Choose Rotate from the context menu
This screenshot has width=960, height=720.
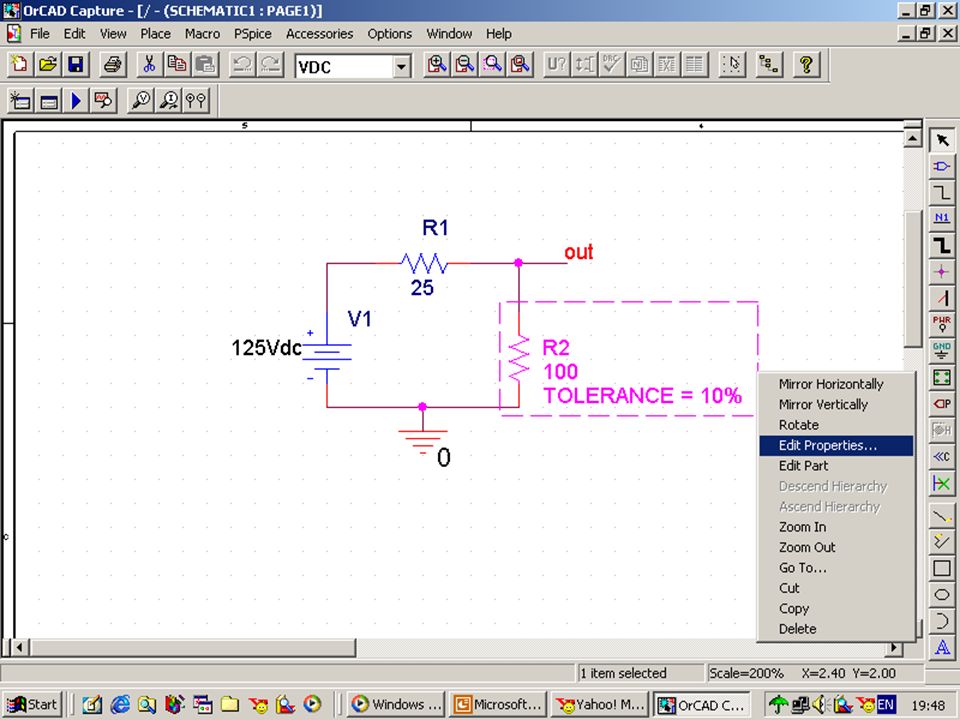tap(836, 425)
